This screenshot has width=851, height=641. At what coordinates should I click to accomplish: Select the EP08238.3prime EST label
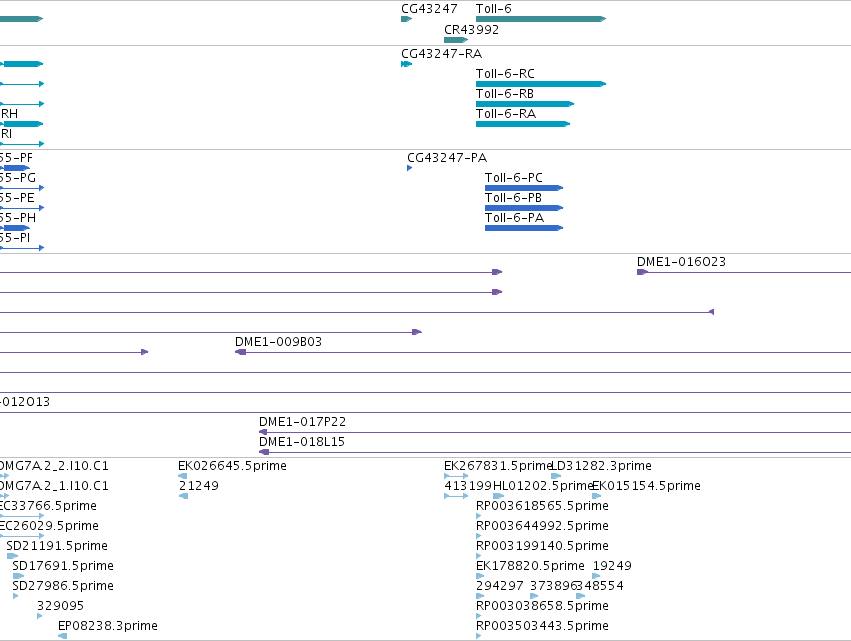[107, 626]
